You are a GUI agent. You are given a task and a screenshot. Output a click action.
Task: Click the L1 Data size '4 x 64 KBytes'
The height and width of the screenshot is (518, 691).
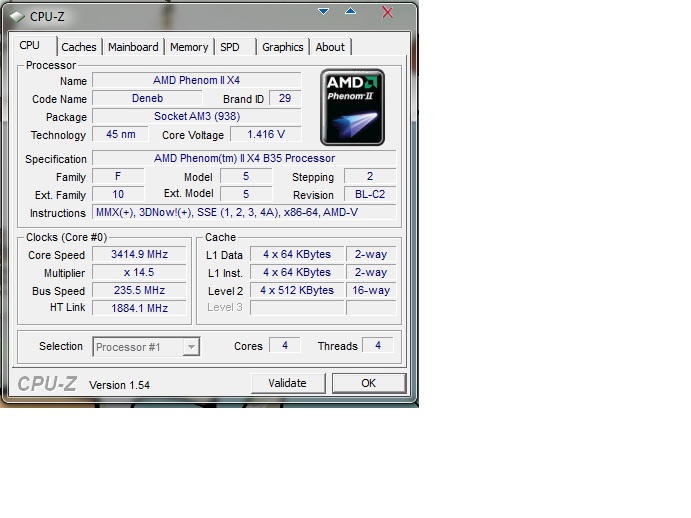(297, 254)
